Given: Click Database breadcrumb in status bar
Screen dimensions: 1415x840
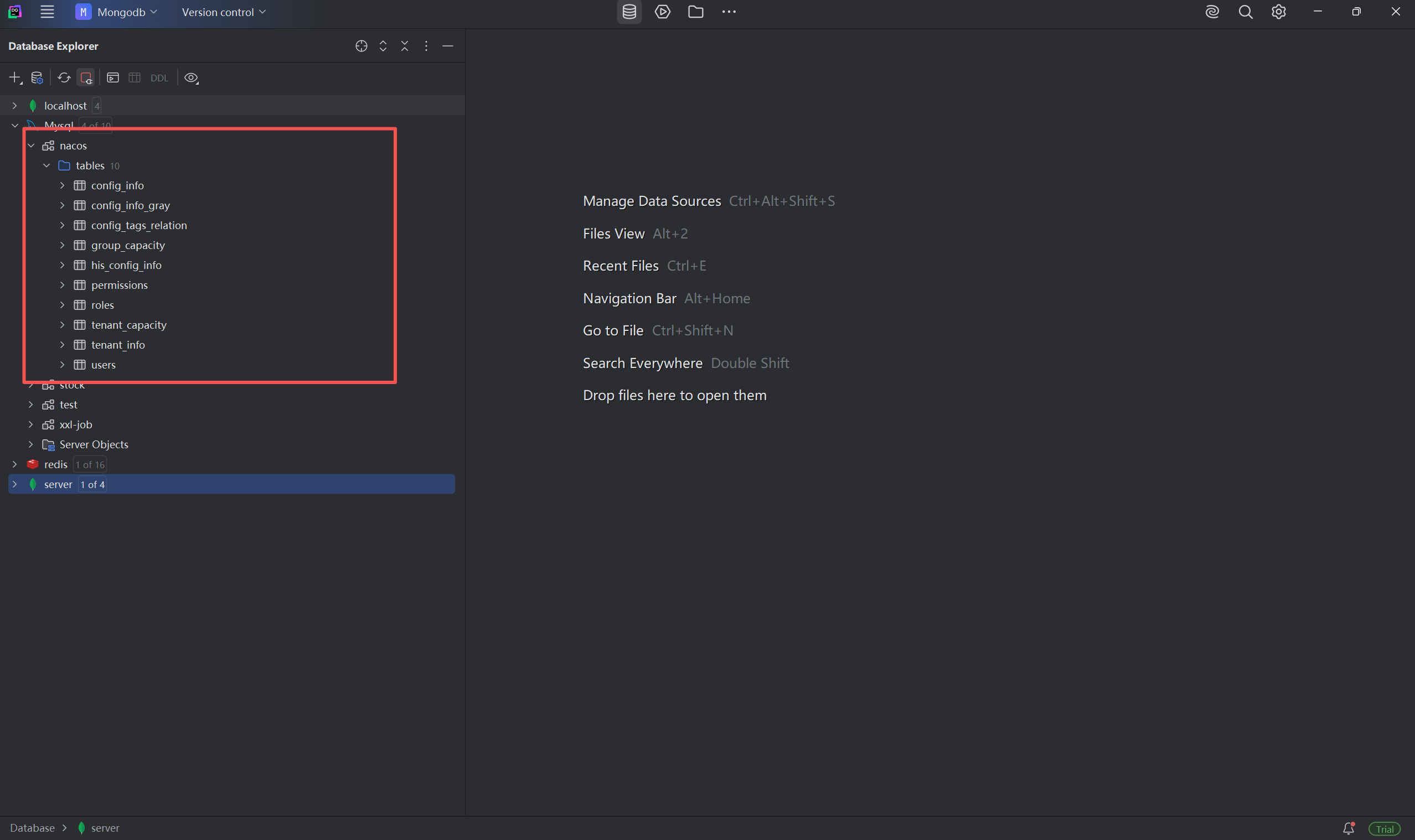Looking at the screenshot, I should [x=32, y=828].
